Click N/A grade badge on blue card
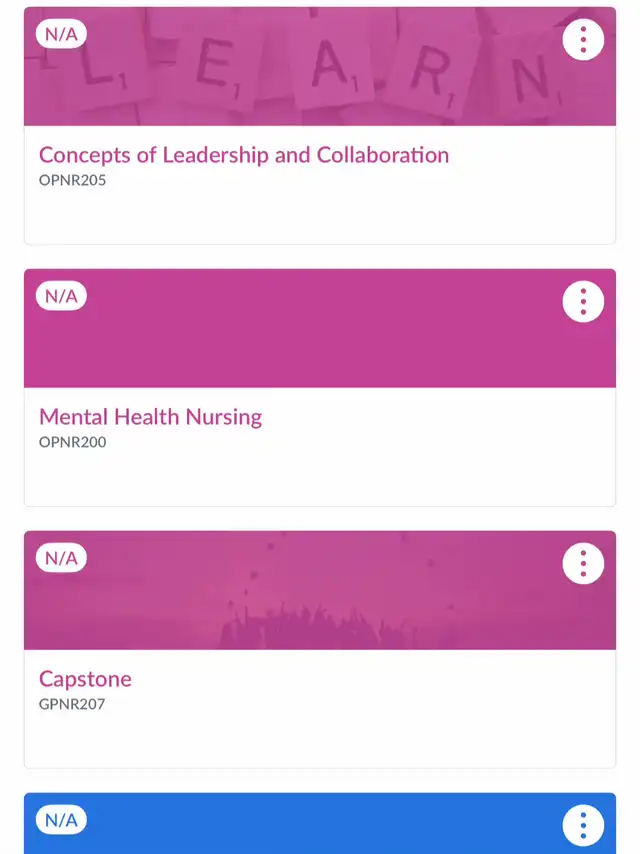The width and height of the screenshot is (640, 854). coord(61,820)
